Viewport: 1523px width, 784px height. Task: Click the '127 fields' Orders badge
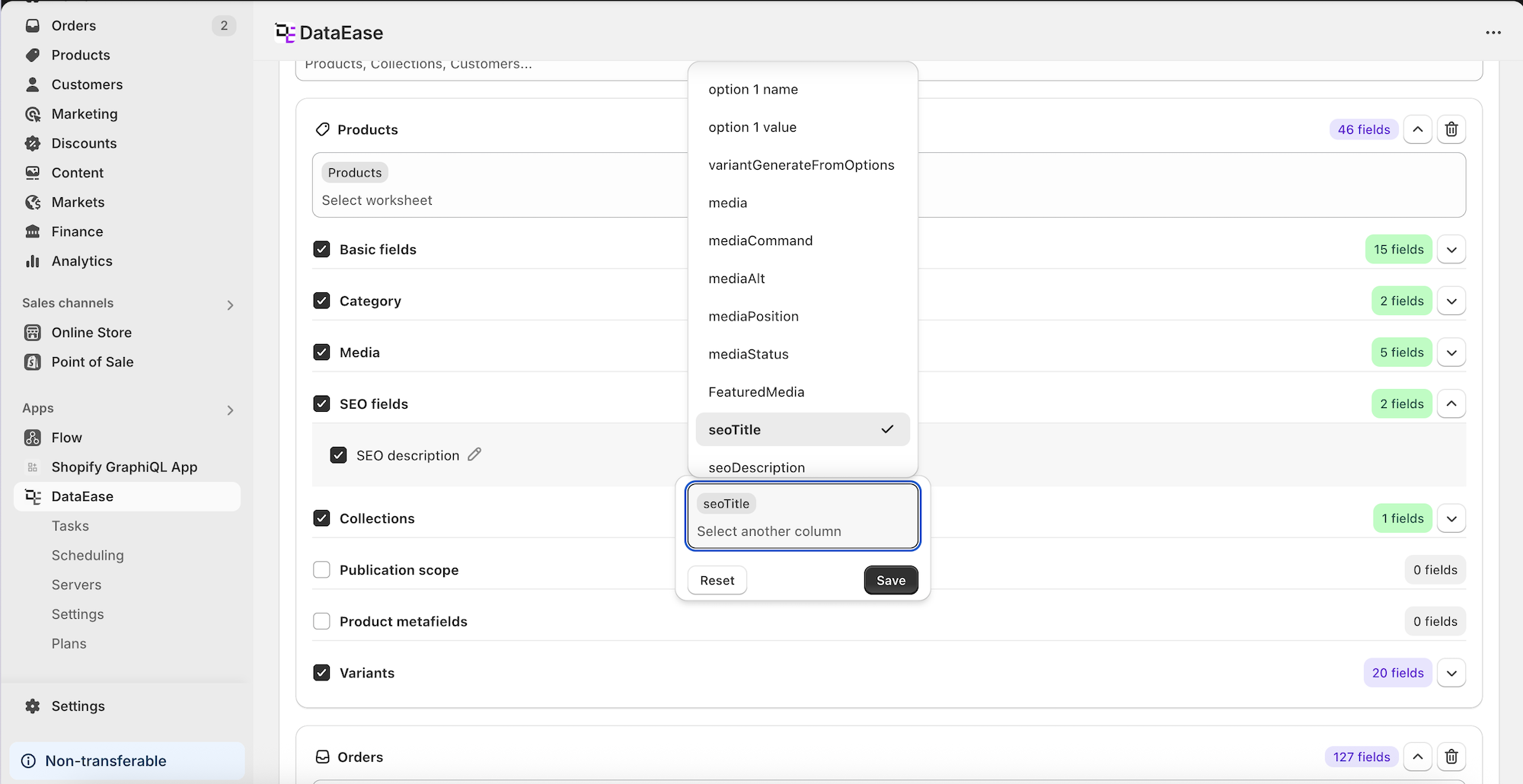tap(1362, 757)
